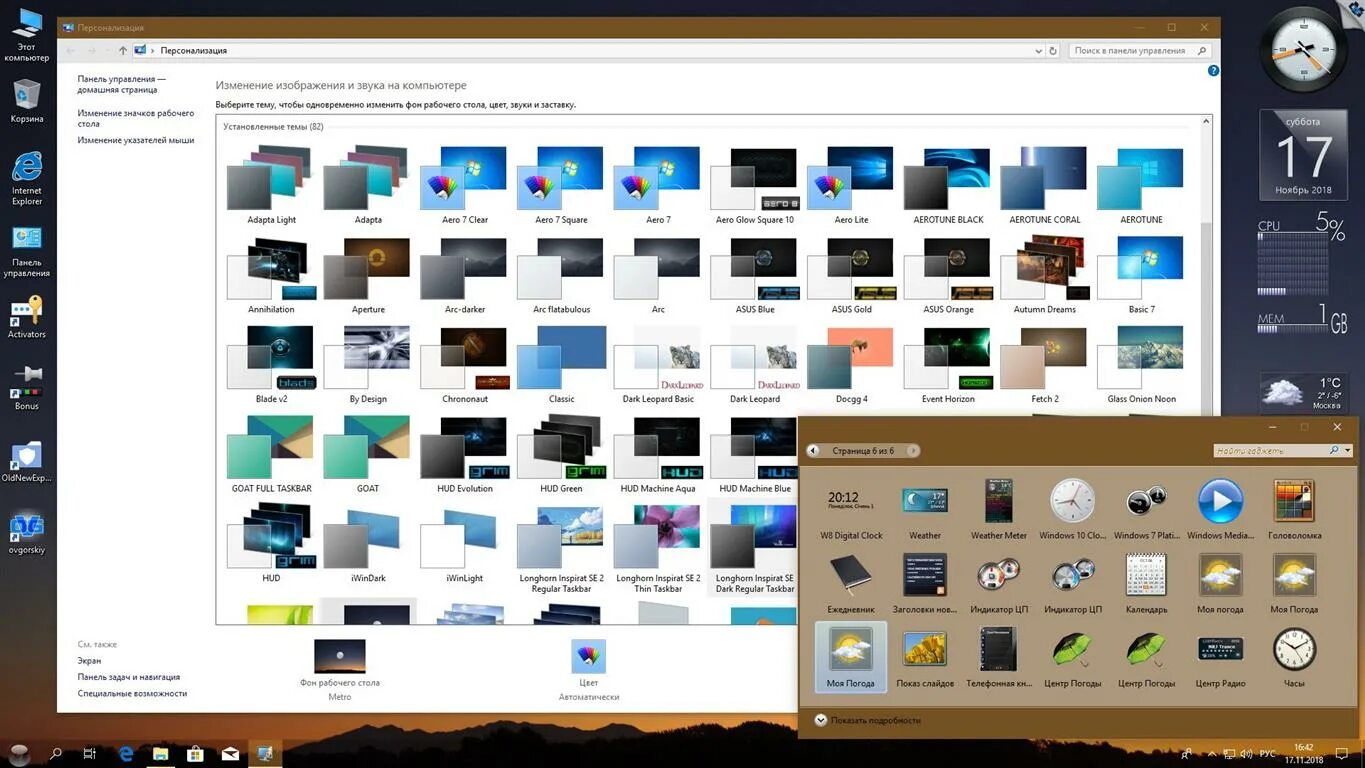Select the Blade v2 theme
1365x768 pixels.
coord(271,364)
